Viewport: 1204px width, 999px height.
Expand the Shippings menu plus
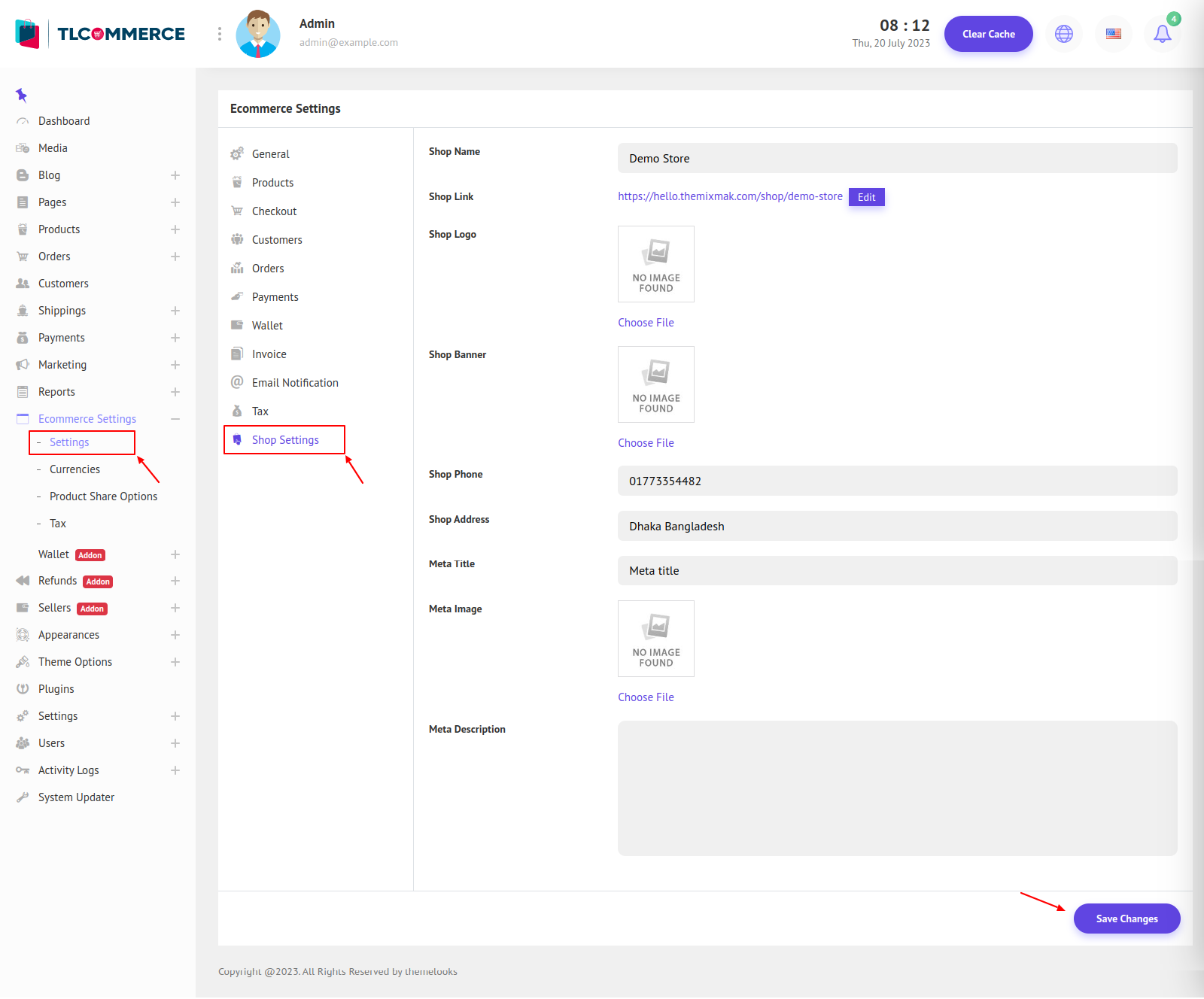[x=175, y=311]
